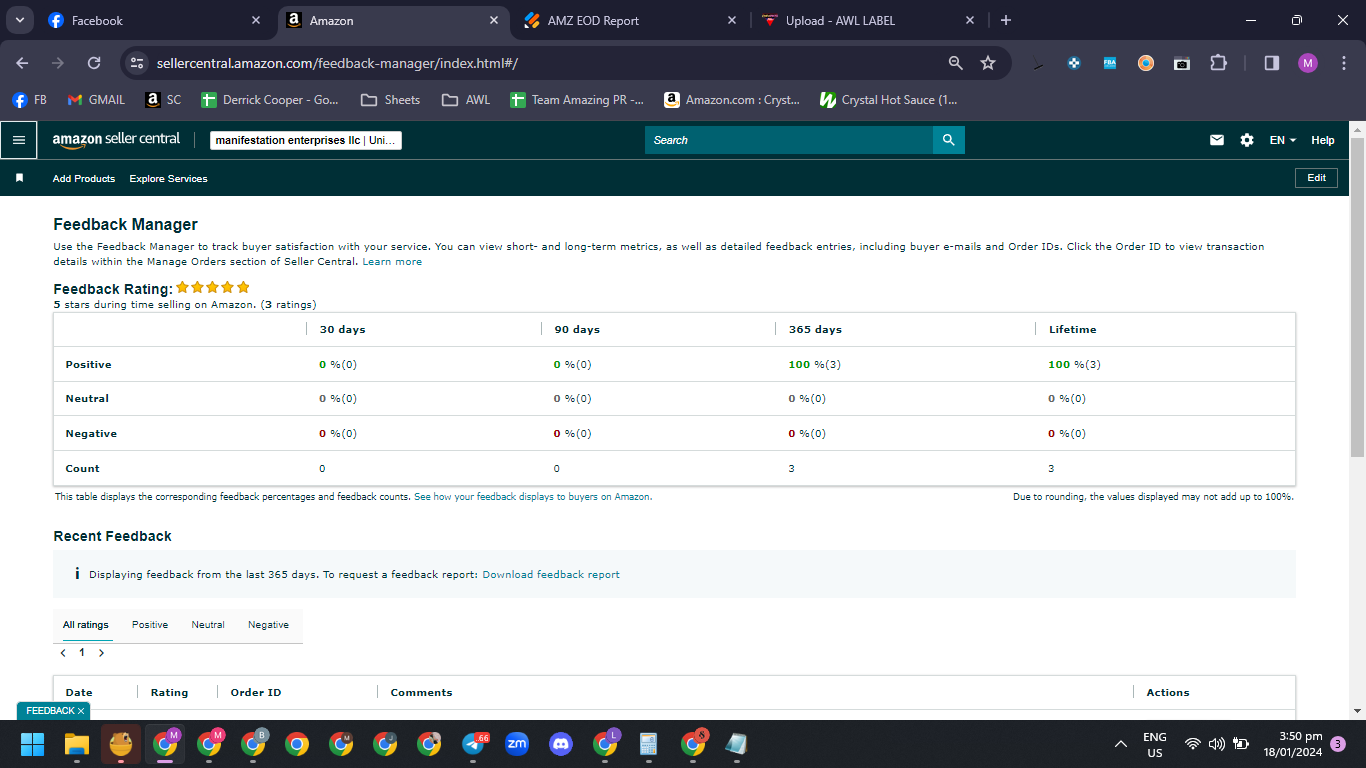Select the Positive feedback tab
1366x768 pixels.
[x=150, y=625]
